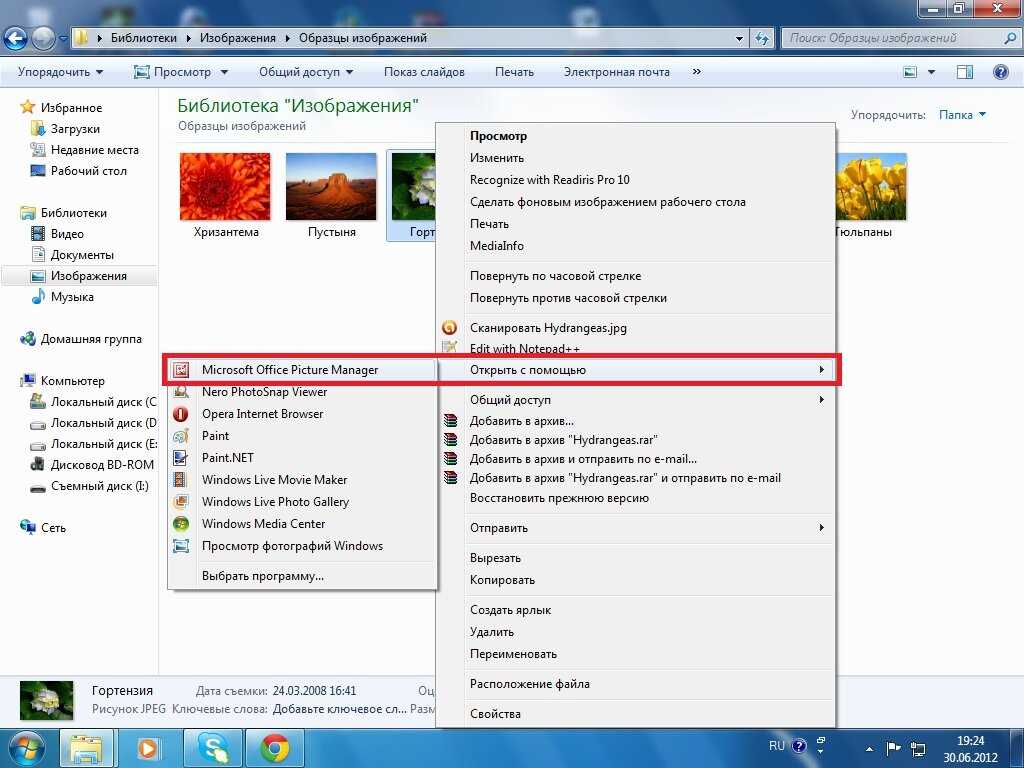The image size is (1024, 768).
Task: Open 'Загрузки' in the navigation pane
Action: (75, 129)
